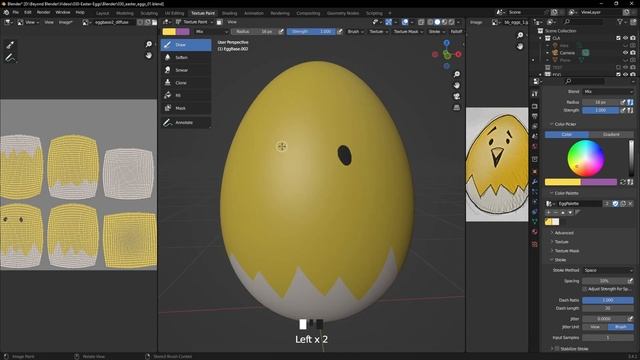Screen dimensions: 640x360
Task: Click Camera object in outliner
Action: (567, 53)
